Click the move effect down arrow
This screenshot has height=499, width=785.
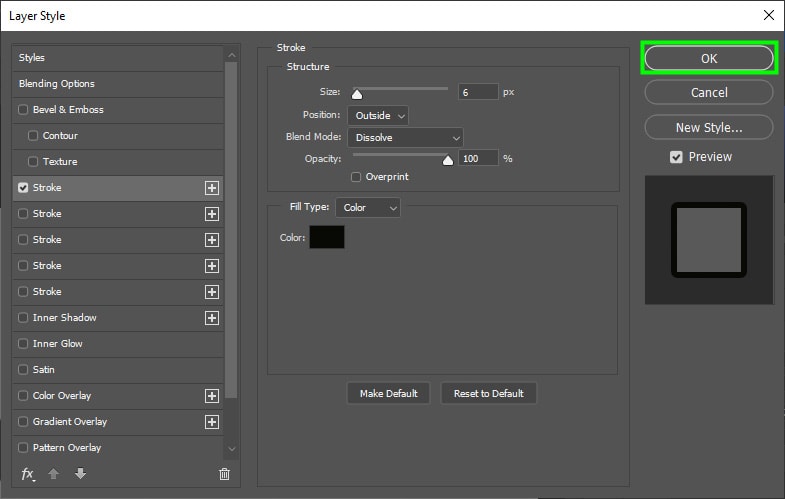click(80, 473)
